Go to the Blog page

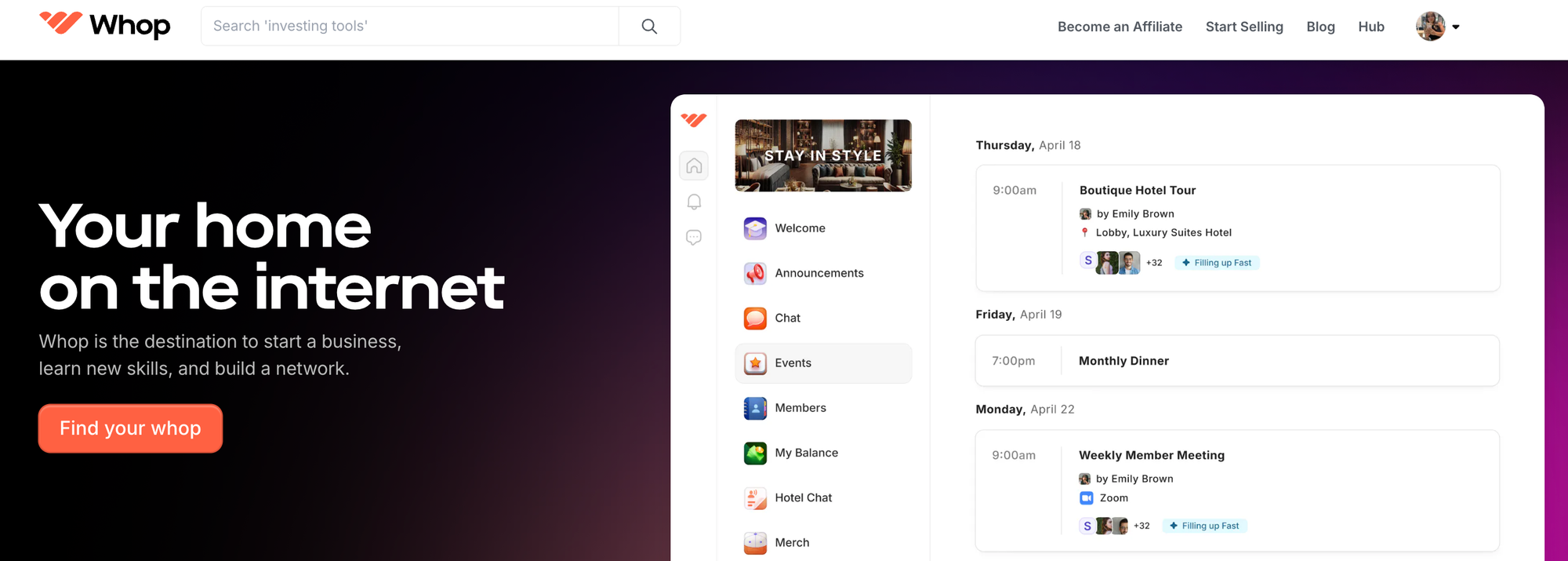coord(1320,27)
